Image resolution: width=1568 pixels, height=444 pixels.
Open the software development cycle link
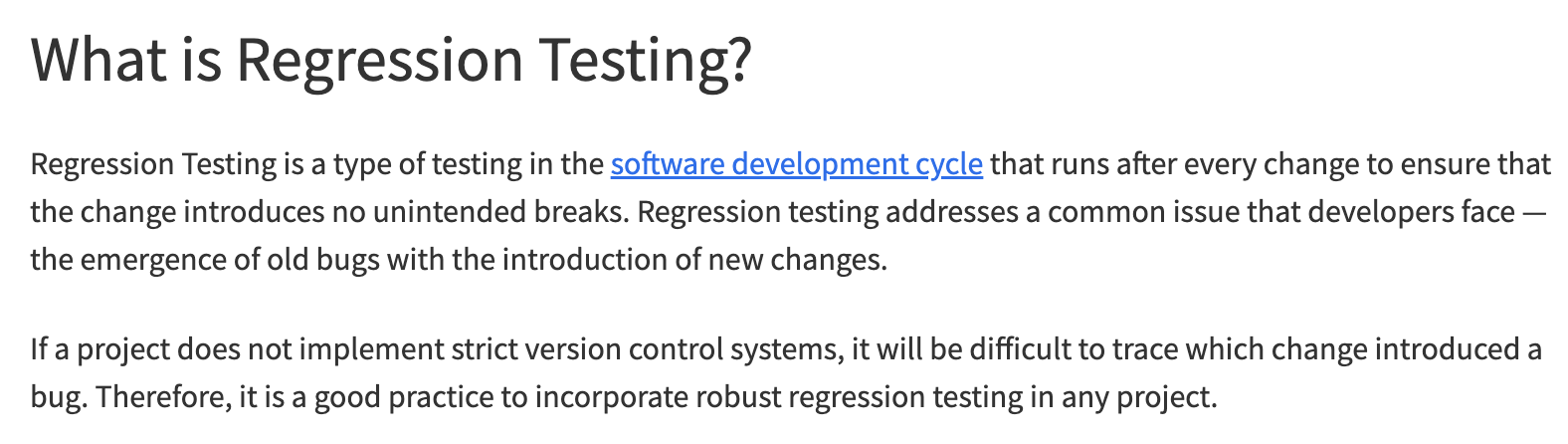(x=796, y=164)
